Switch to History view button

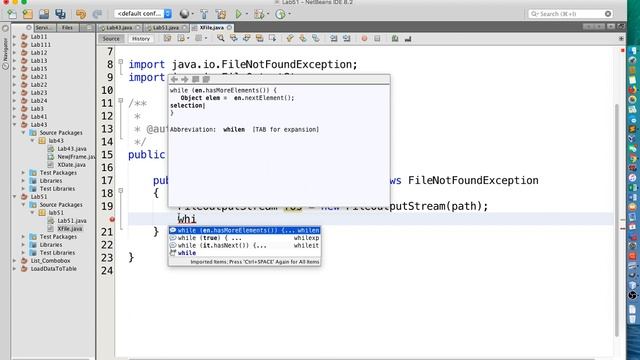(141, 38)
